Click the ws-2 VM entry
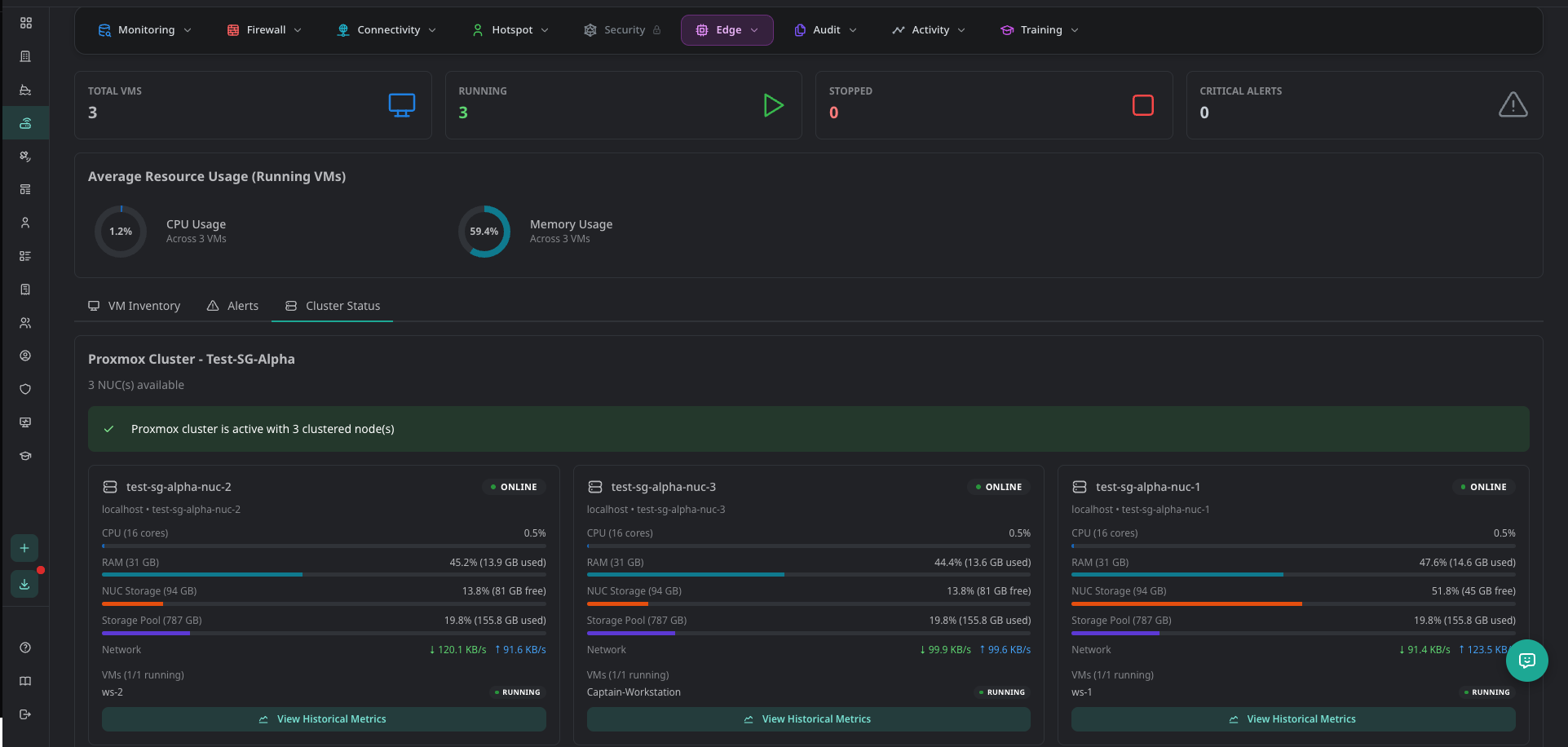The width and height of the screenshot is (1568, 747). click(113, 692)
